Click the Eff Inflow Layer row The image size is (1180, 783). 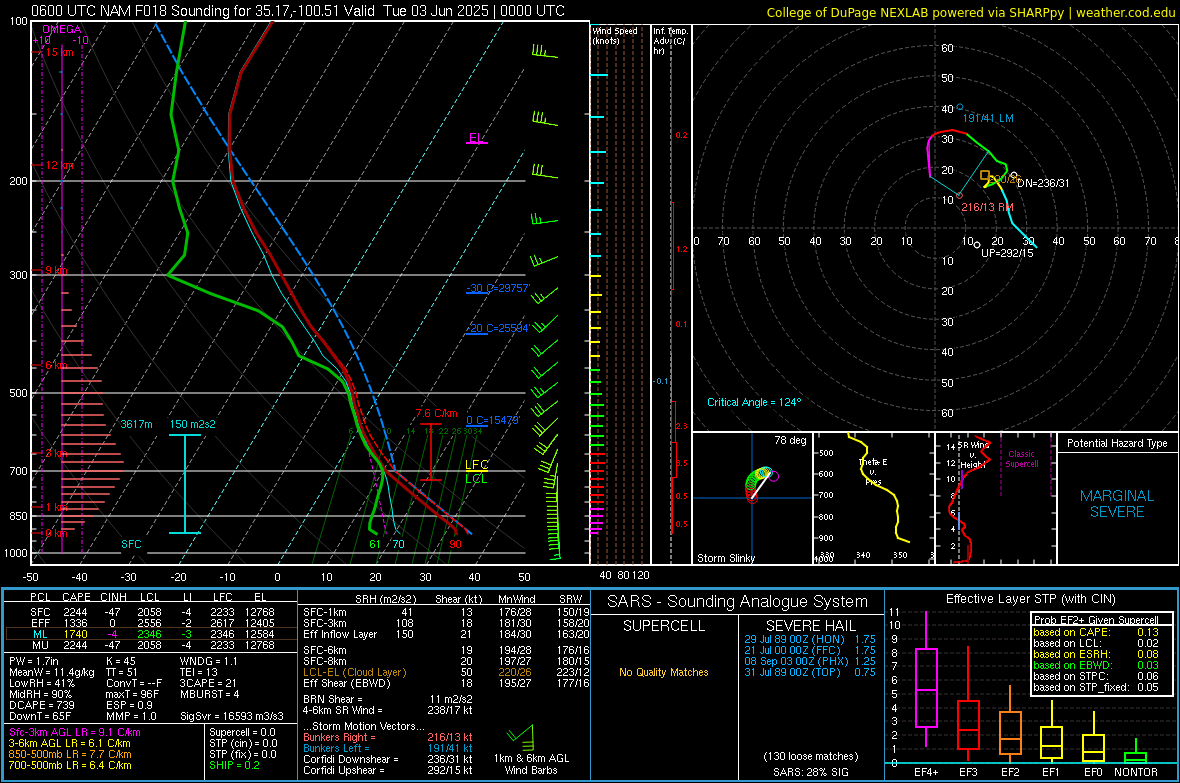[447, 634]
